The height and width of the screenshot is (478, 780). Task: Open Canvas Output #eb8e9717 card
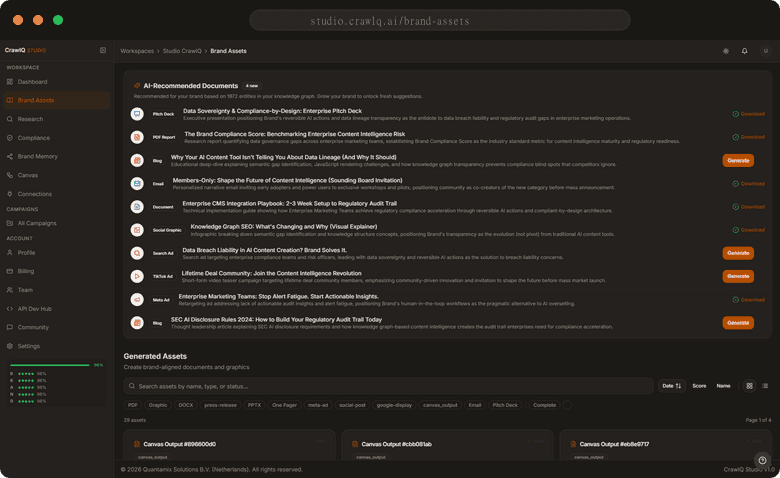pos(665,446)
